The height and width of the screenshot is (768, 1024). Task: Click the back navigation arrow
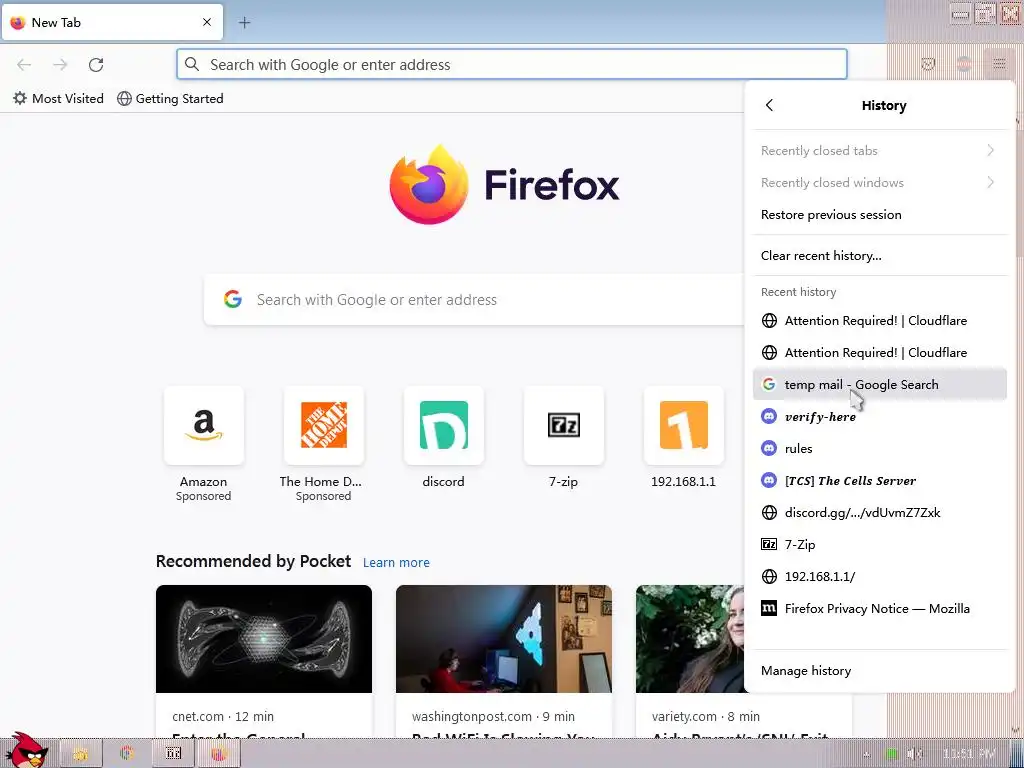(x=24, y=65)
